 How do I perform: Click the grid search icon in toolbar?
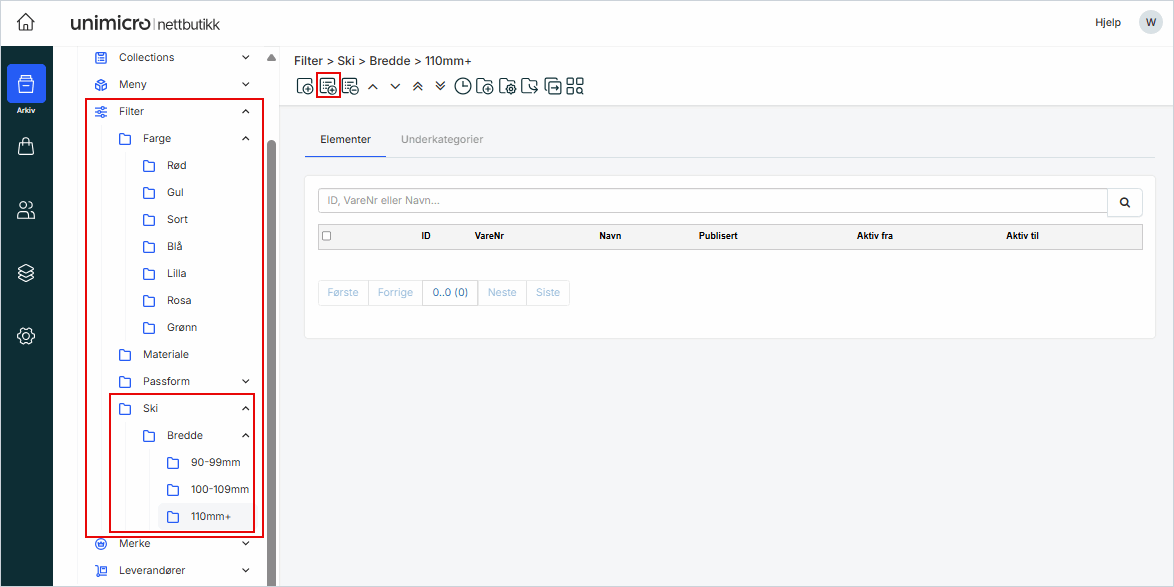tap(575, 86)
